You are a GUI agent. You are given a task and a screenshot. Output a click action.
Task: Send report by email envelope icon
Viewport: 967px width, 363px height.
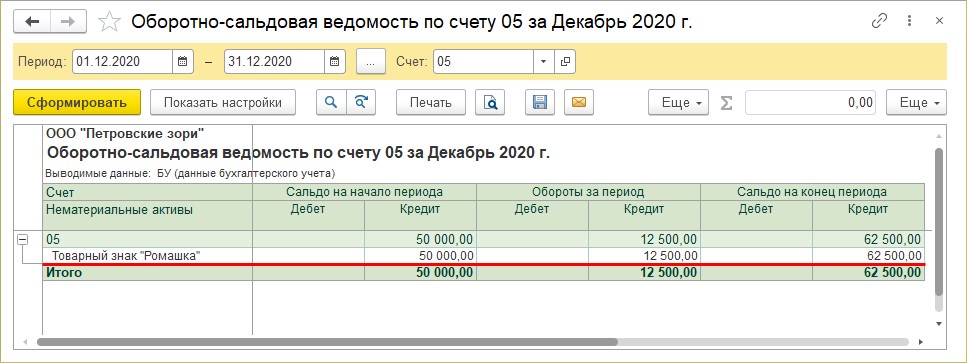pyautogui.click(x=578, y=102)
